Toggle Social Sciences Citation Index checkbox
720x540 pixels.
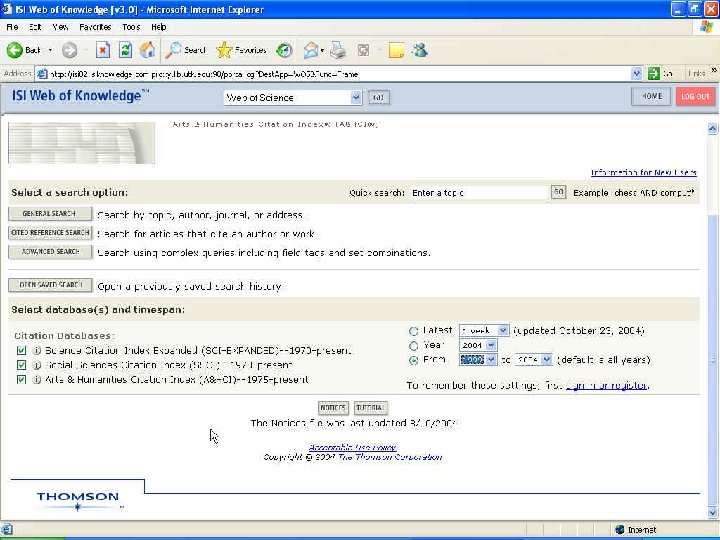[x=21, y=365]
